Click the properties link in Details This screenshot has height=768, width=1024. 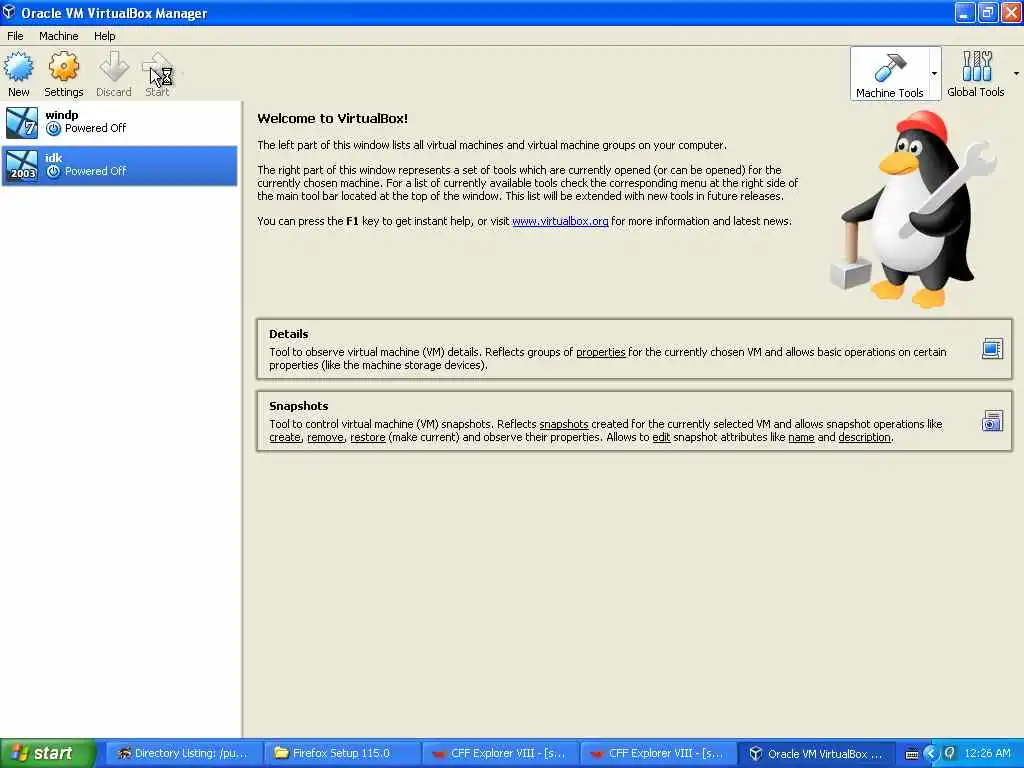tap(600, 352)
